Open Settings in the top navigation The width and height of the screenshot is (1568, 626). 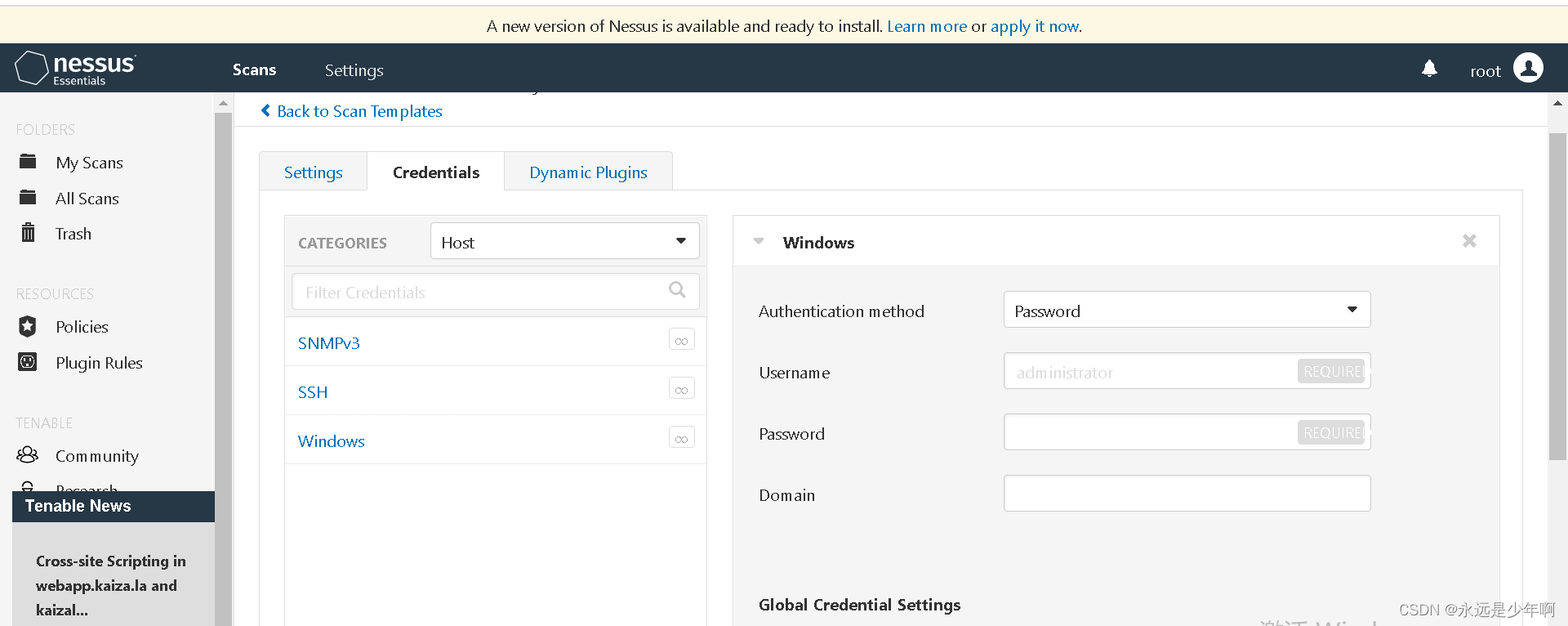[354, 70]
